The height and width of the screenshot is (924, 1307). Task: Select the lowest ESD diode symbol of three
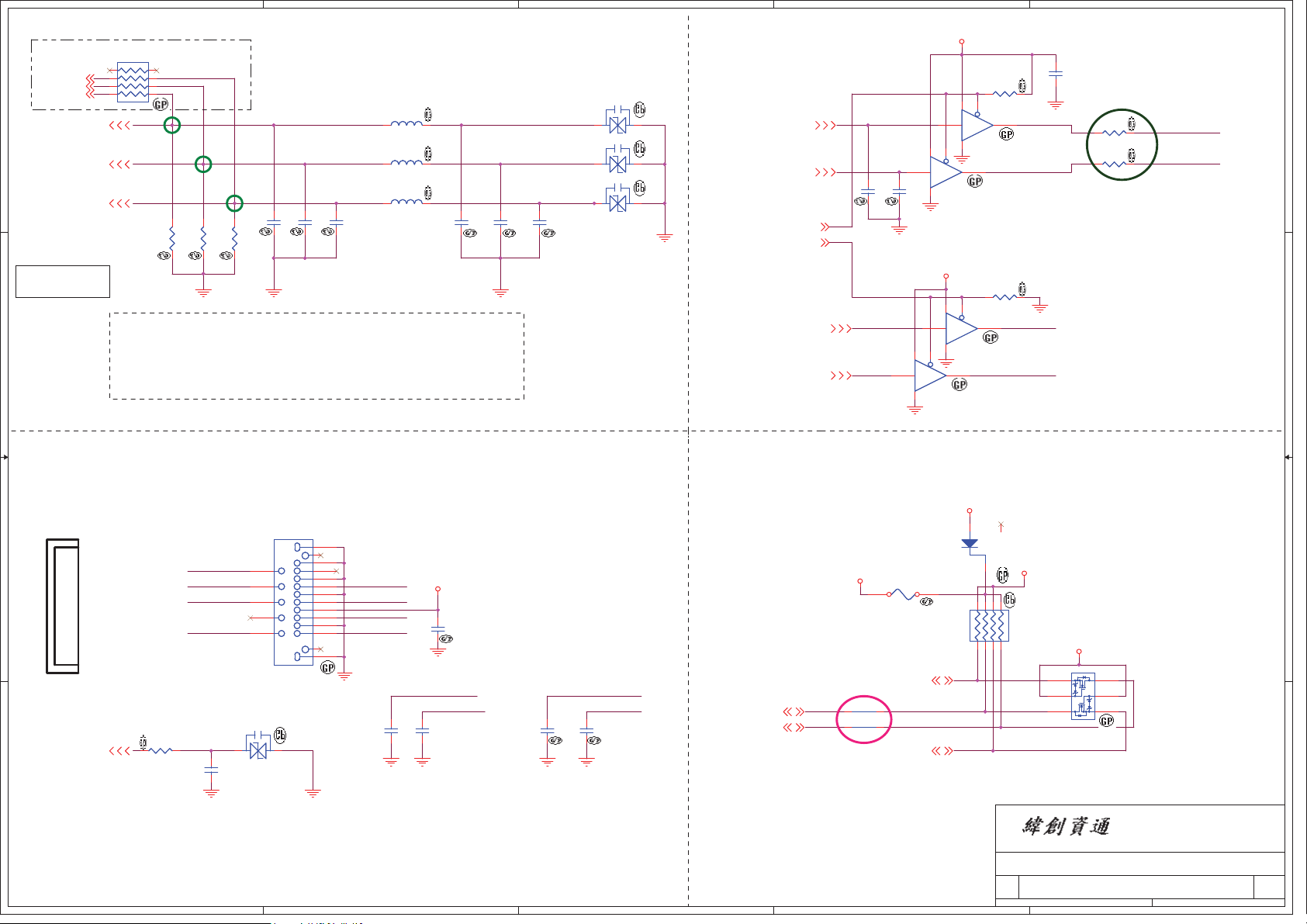coord(617,199)
